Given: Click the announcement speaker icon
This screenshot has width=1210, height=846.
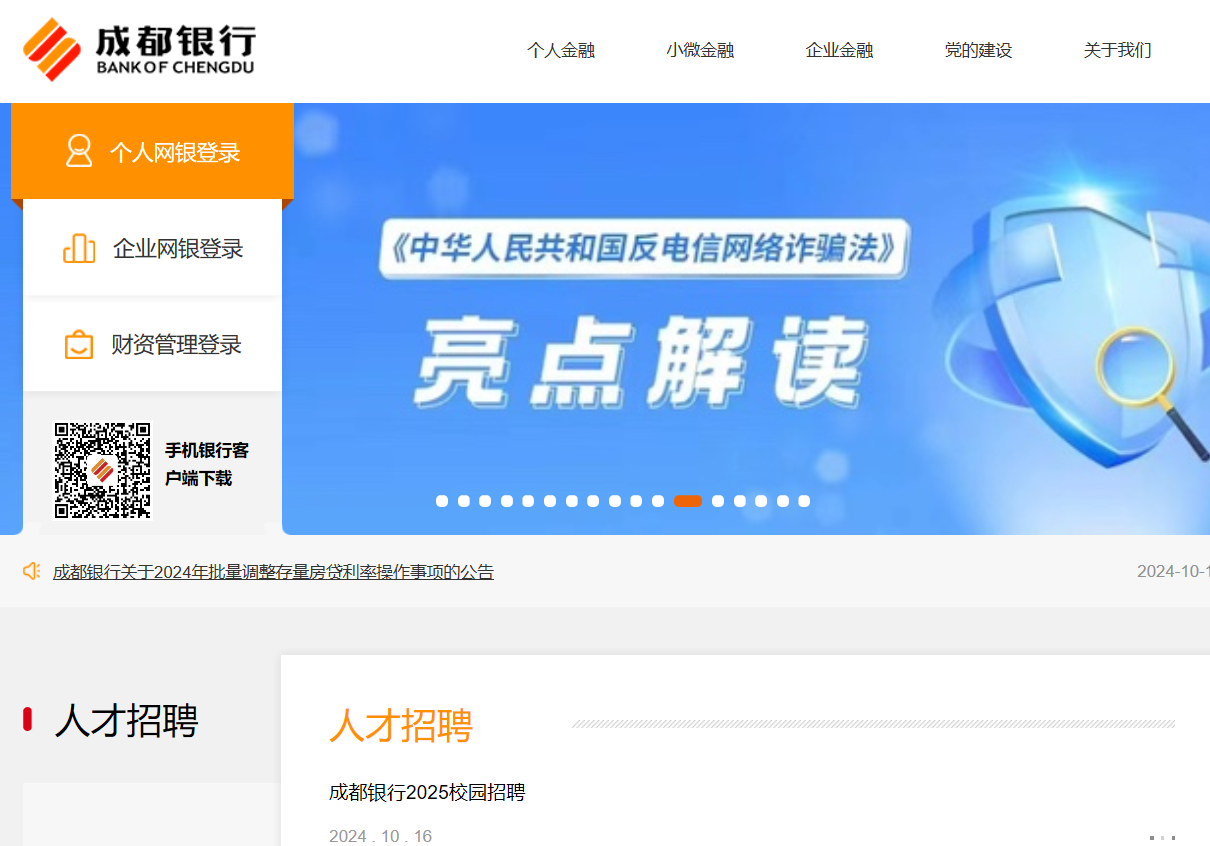Looking at the screenshot, I should click(31, 571).
